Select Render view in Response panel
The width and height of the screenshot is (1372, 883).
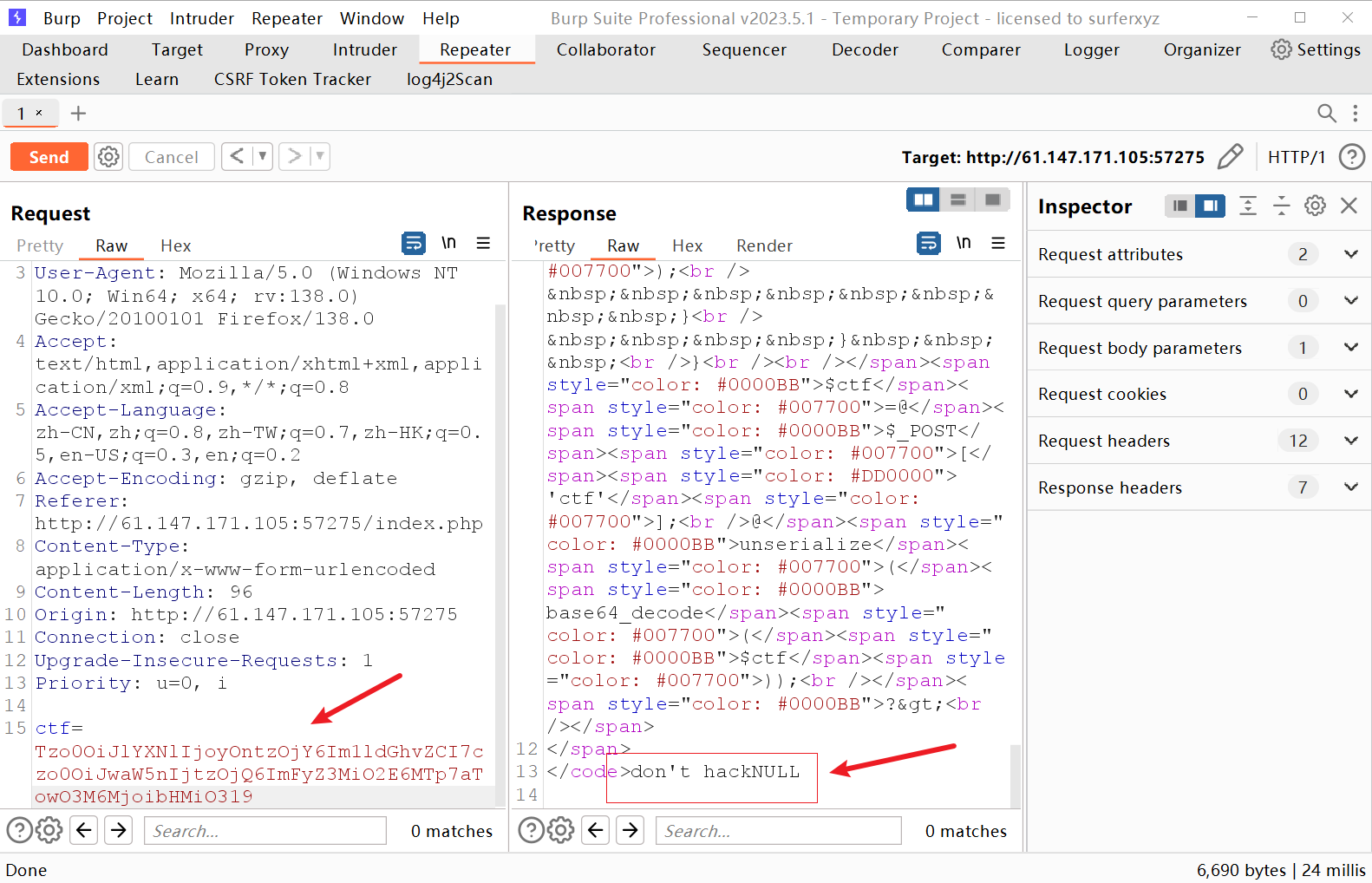coord(764,245)
